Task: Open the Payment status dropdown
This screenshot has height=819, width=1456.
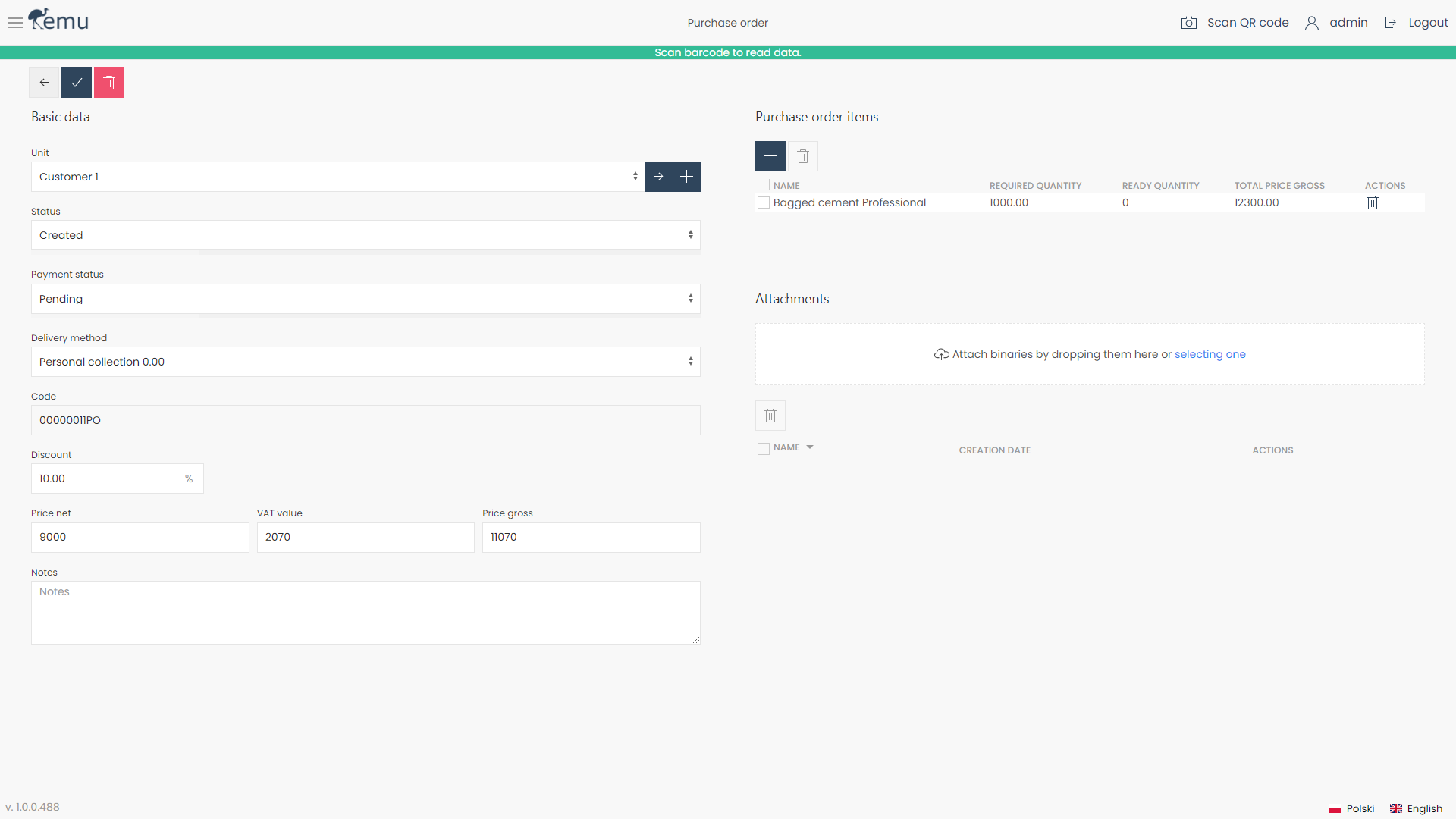Action: pyautogui.click(x=366, y=298)
